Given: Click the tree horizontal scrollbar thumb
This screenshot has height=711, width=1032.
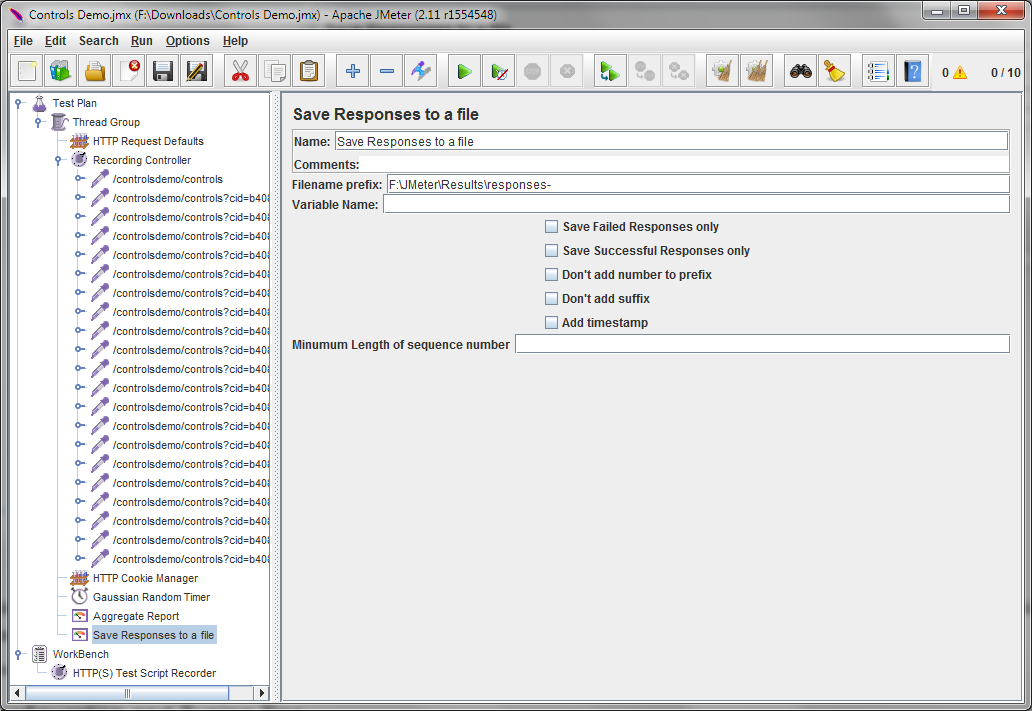Looking at the screenshot, I should 127,693.
